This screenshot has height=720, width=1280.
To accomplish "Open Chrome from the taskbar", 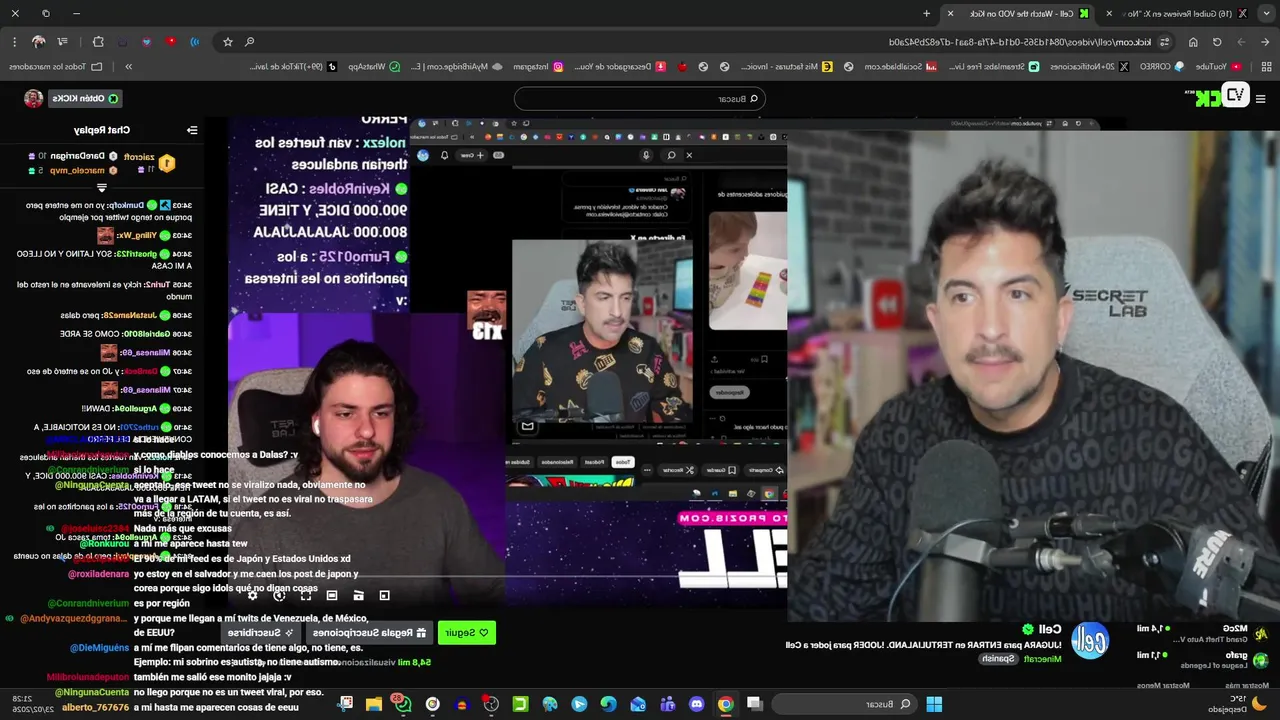I will [x=725, y=704].
